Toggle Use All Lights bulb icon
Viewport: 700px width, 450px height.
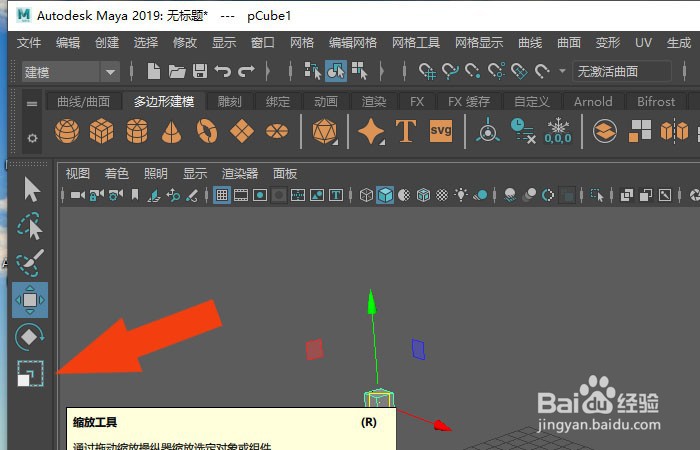[x=461, y=195]
